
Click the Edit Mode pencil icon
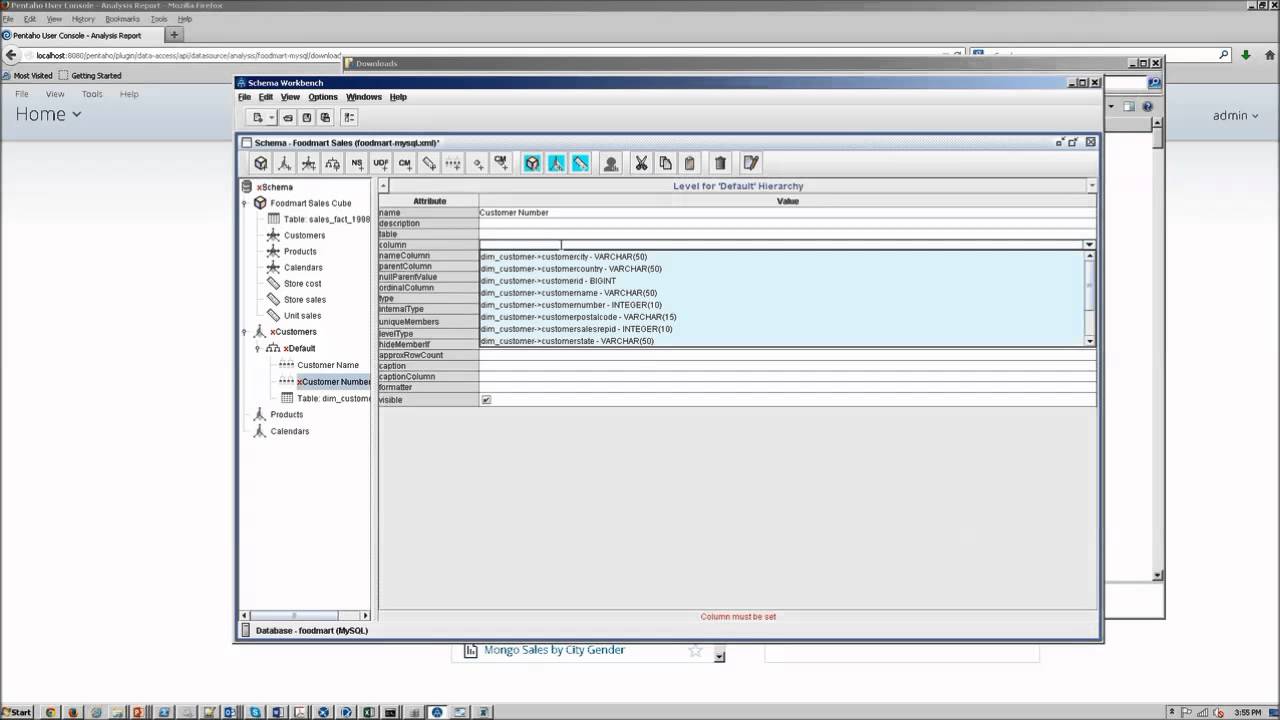(751, 163)
